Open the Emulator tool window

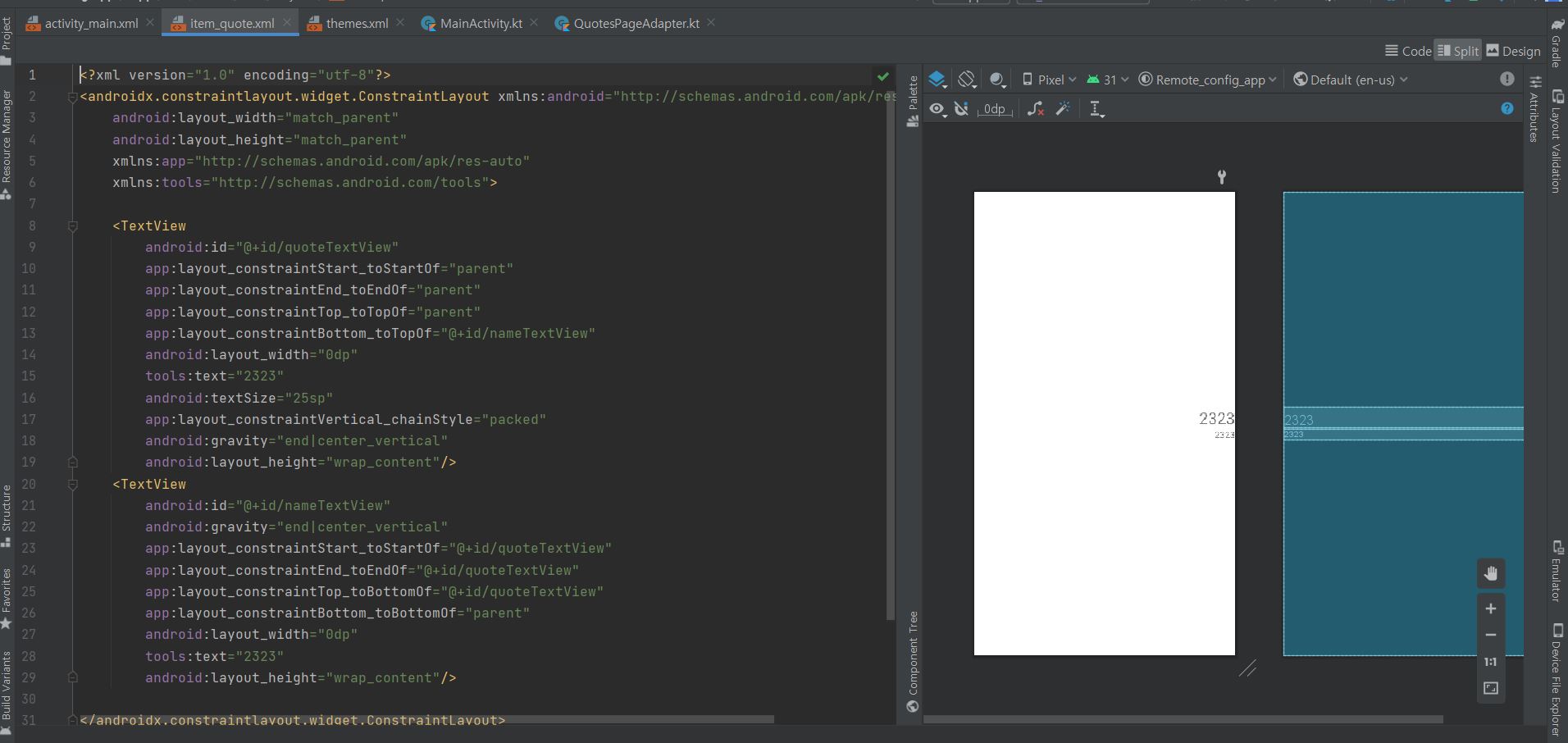[x=1557, y=571]
